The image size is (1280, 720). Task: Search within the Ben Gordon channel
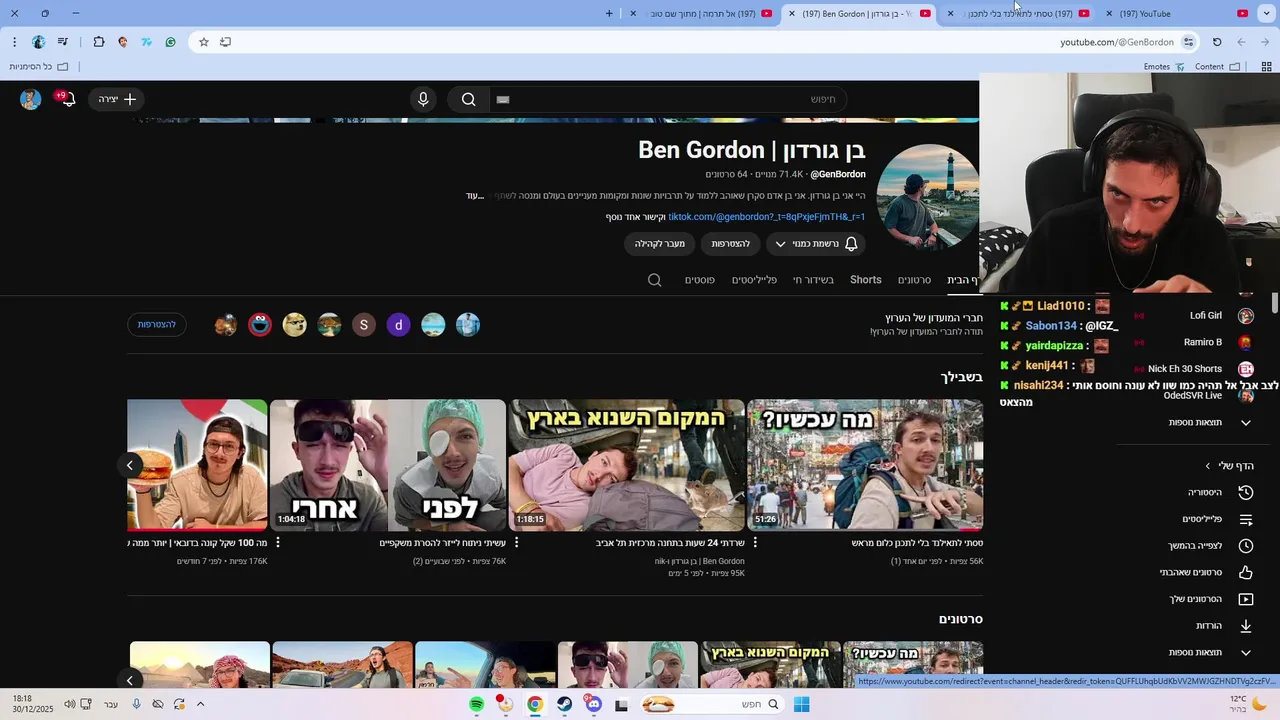(x=655, y=280)
